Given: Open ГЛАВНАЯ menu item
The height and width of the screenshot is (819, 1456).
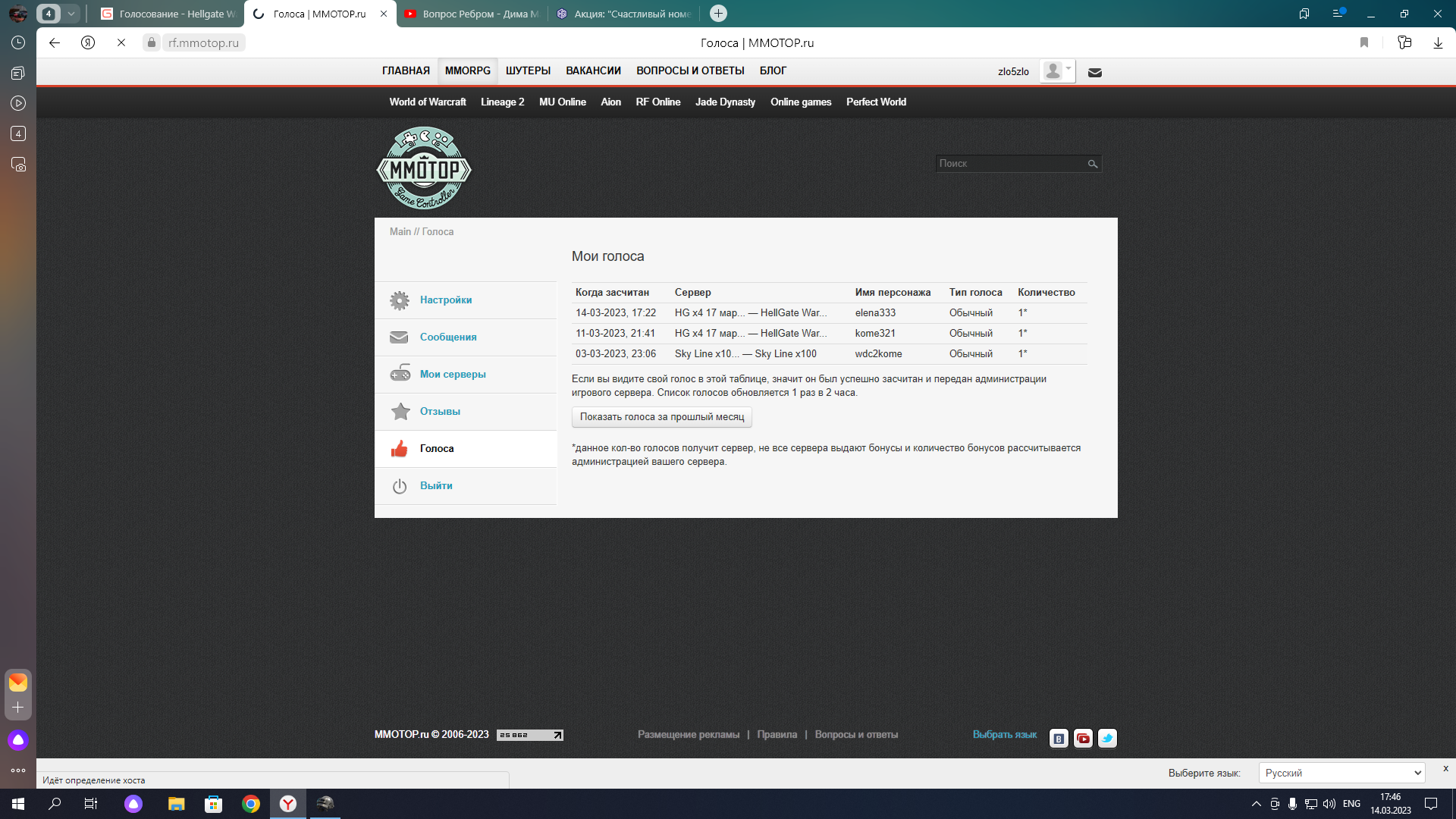Looking at the screenshot, I should click(406, 71).
